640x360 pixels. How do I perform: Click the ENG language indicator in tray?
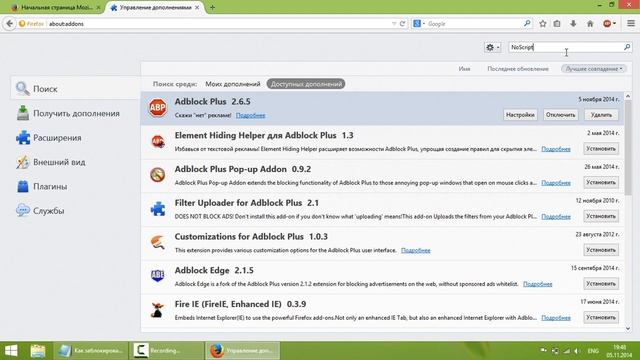(593, 351)
